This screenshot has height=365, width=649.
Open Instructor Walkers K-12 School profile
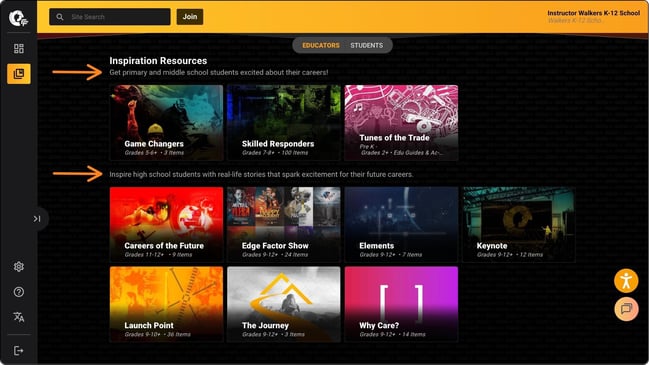(x=594, y=16)
